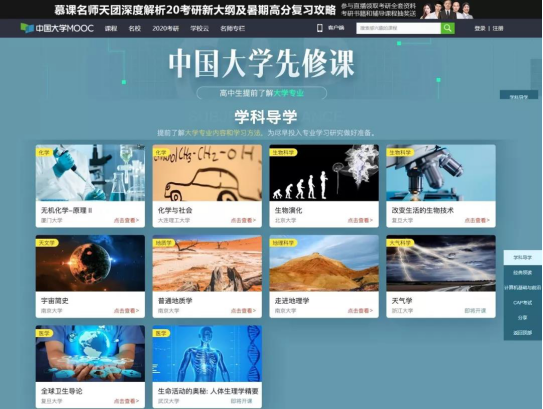Open the 生物演化 evolution course image
Screen dimensions: 543x409
click(324, 172)
